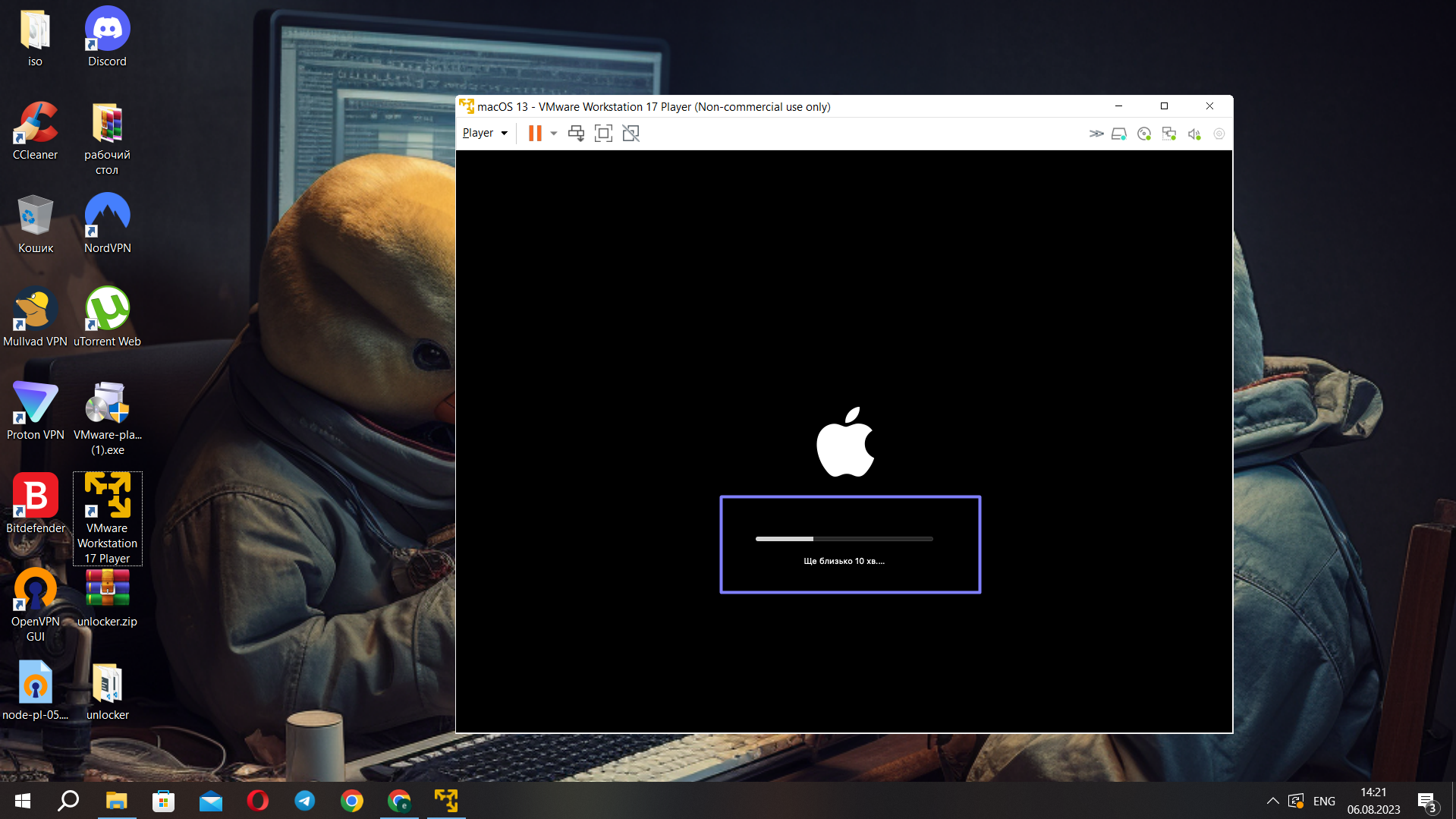Click Send Ctrl+Alt+Del toolbar icon
The width and height of the screenshot is (1456, 819).
click(x=577, y=134)
